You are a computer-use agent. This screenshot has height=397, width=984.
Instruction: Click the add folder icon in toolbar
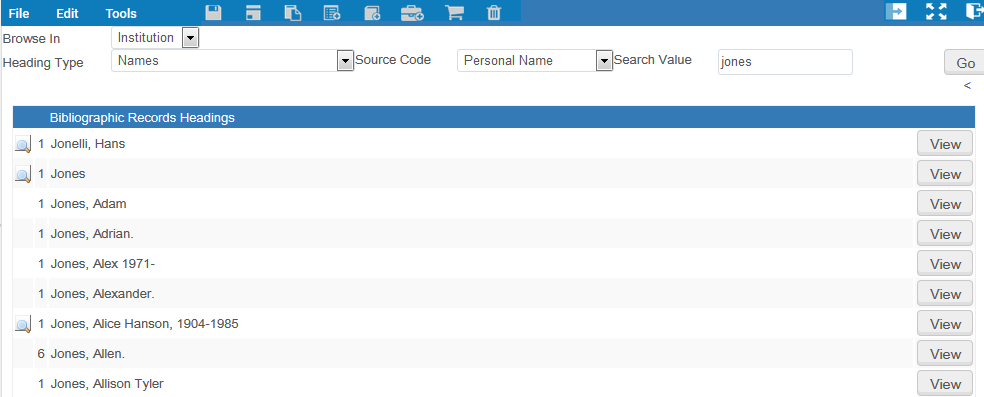[372, 13]
